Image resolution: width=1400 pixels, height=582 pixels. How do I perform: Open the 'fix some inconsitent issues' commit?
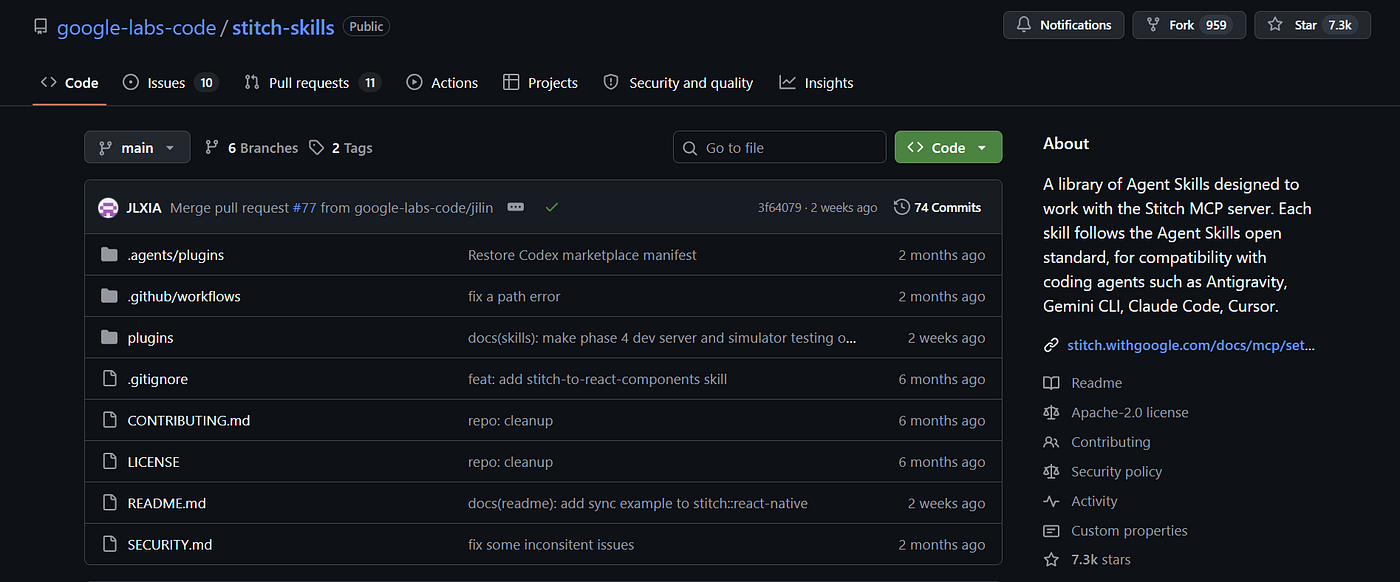pyautogui.click(x=551, y=545)
